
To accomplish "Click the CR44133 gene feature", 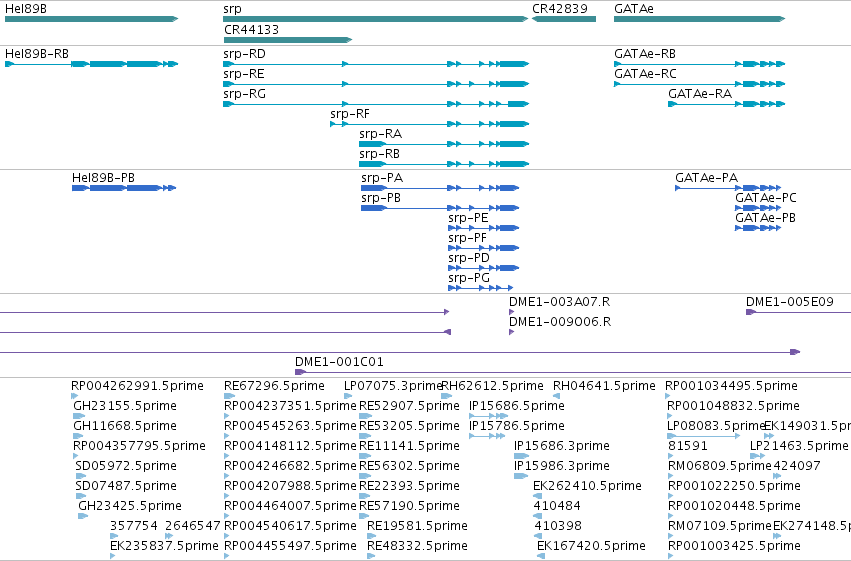I will click(288, 40).
